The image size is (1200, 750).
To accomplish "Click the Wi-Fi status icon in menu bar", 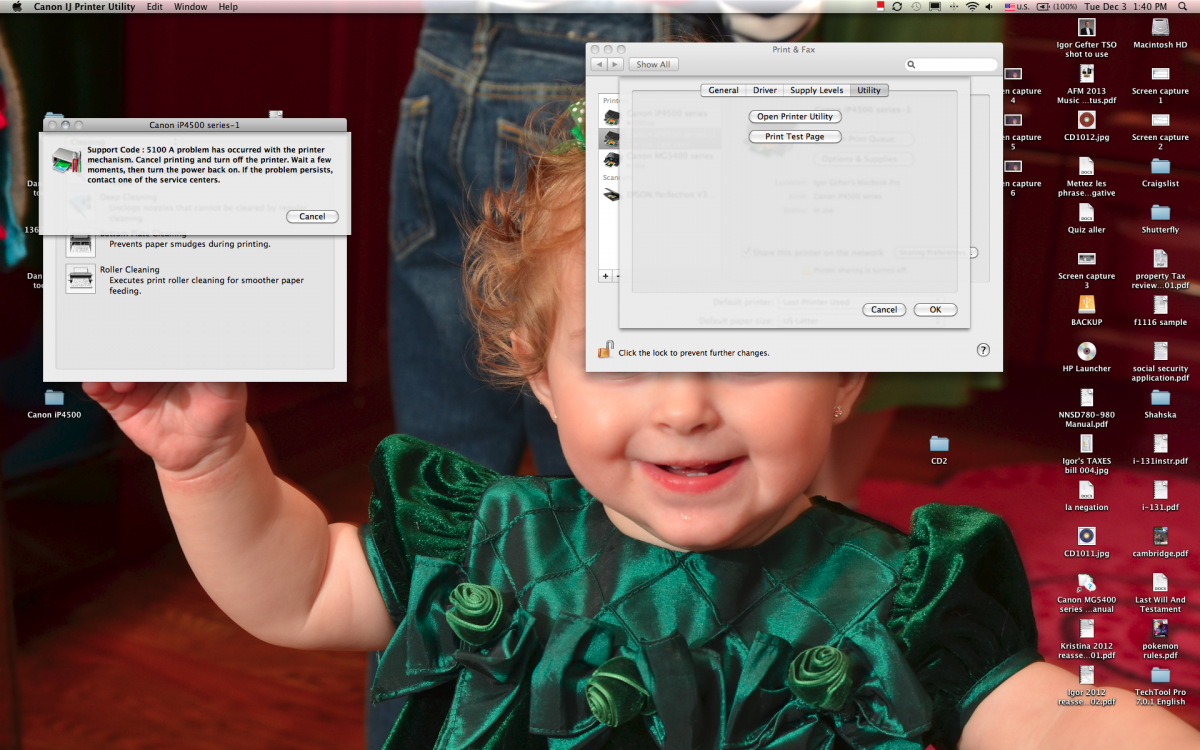I will pos(971,7).
